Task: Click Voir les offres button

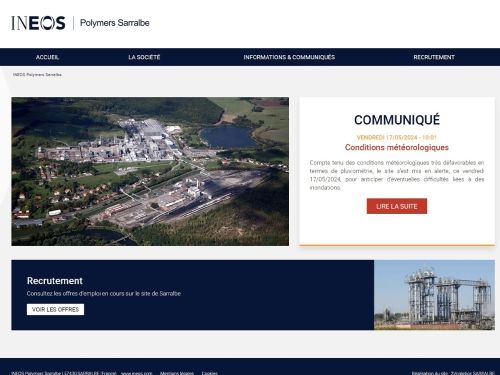Action: coord(55,309)
